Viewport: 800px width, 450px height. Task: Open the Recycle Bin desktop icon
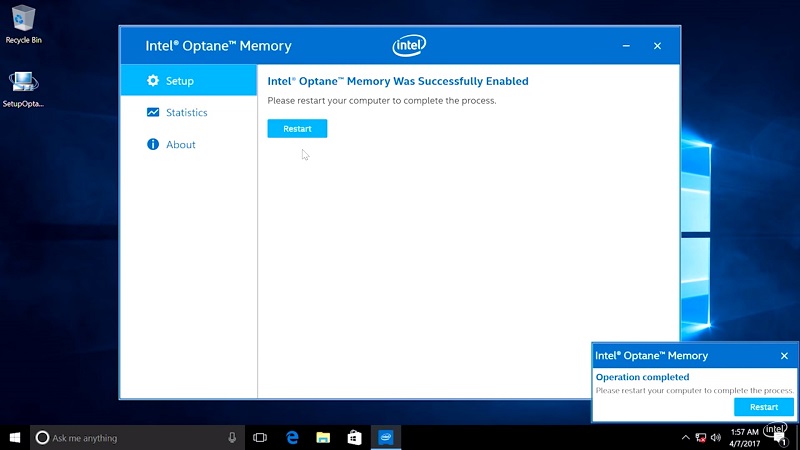(x=23, y=24)
